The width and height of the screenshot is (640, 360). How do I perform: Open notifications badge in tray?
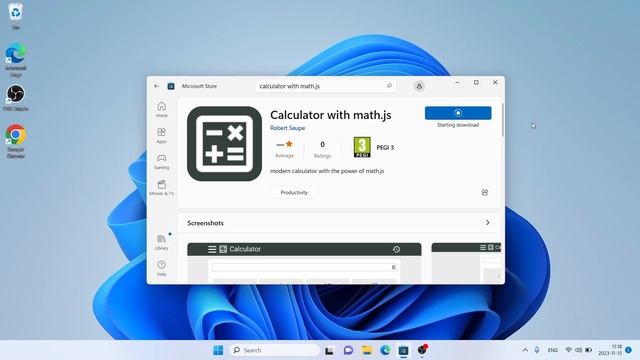[x=629, y=350]
